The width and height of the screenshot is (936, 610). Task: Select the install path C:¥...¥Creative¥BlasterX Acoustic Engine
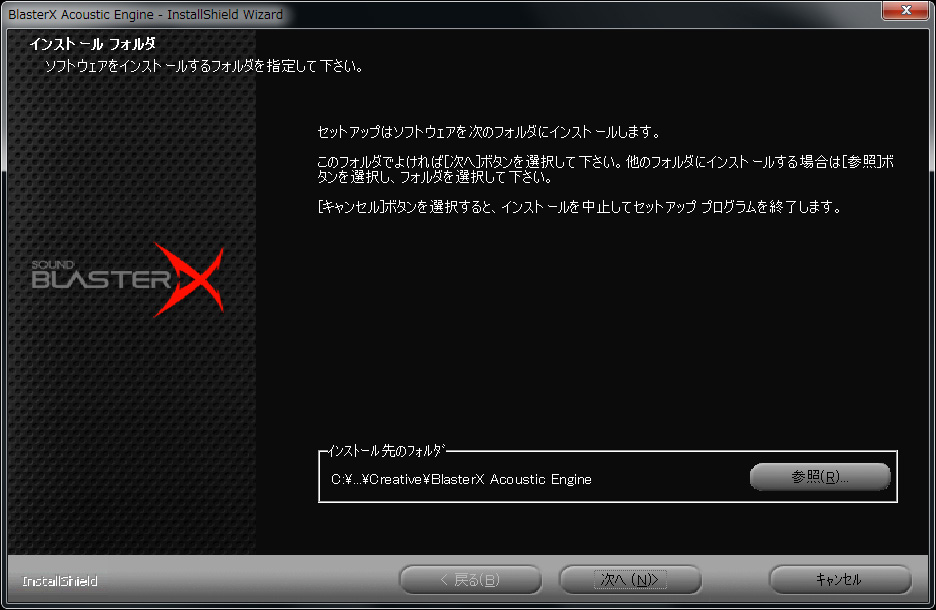coord(461,479)
